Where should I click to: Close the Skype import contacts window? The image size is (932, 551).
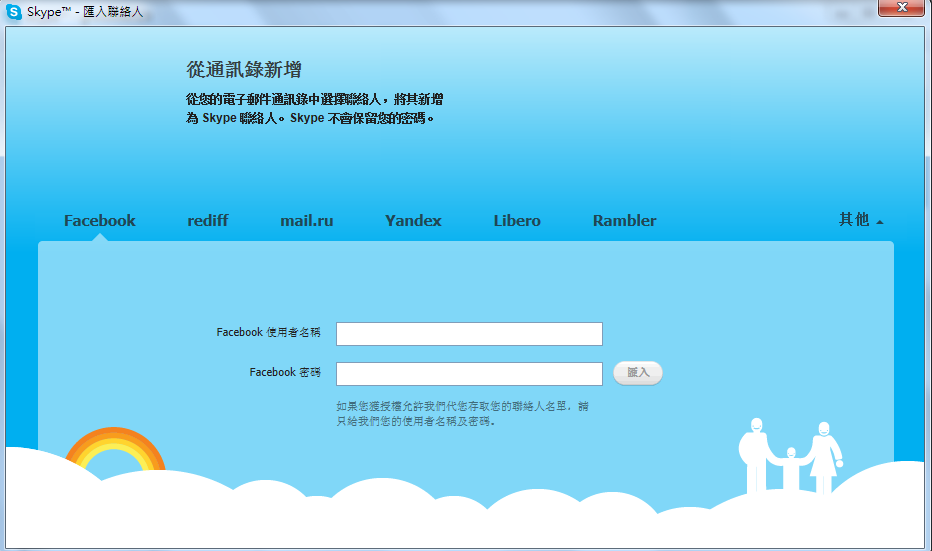(x=902, y=8)
